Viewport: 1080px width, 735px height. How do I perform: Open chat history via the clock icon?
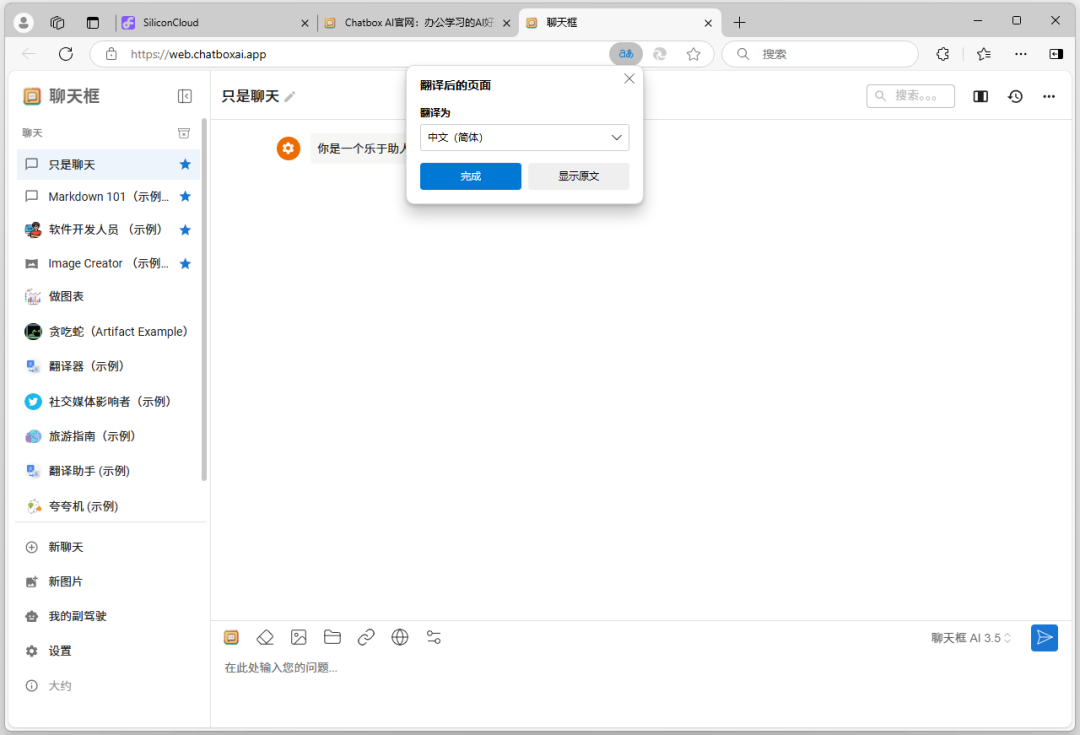[1015, 95]
